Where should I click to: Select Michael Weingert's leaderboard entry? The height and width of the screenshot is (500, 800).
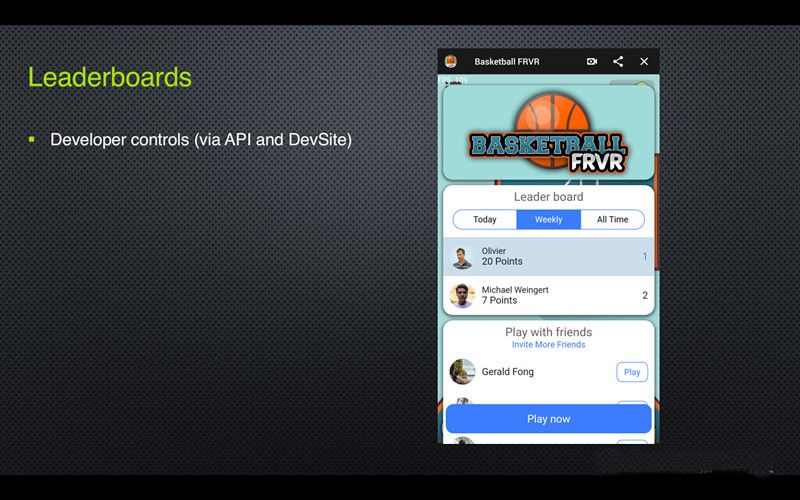[548, 295]
